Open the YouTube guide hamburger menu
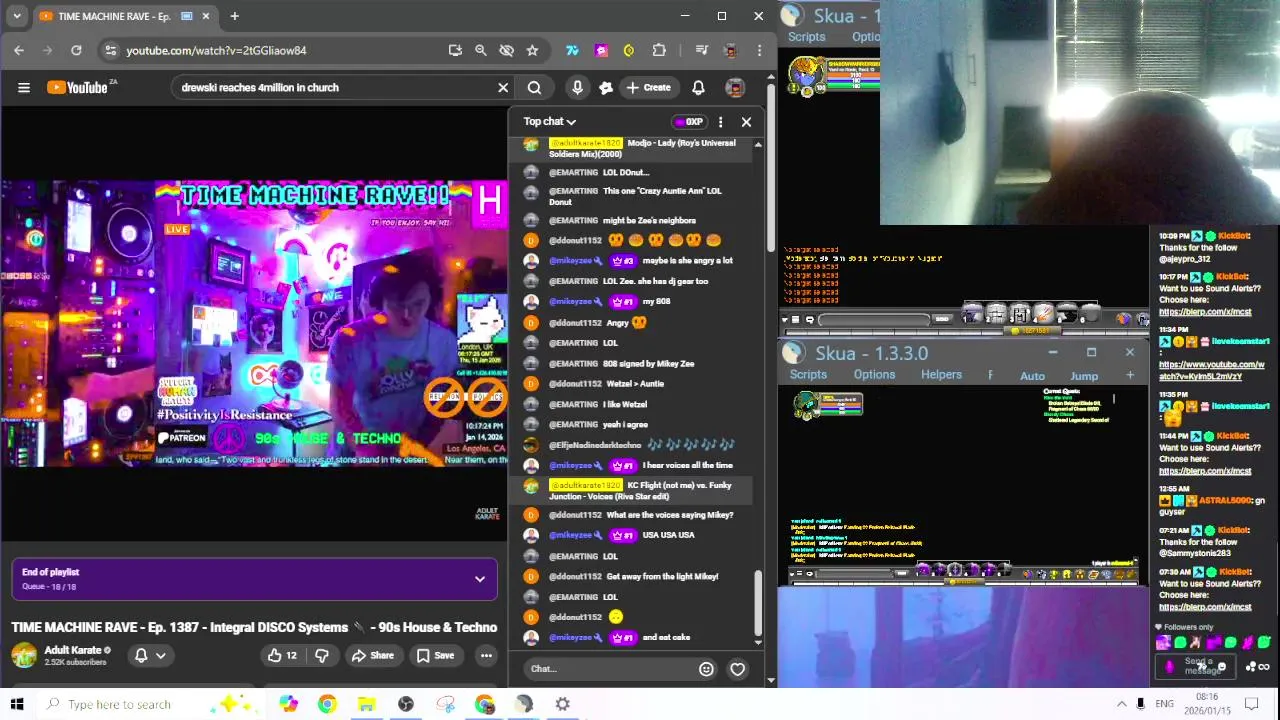This screenshot has height=720, width=1280. coord(24,87)
